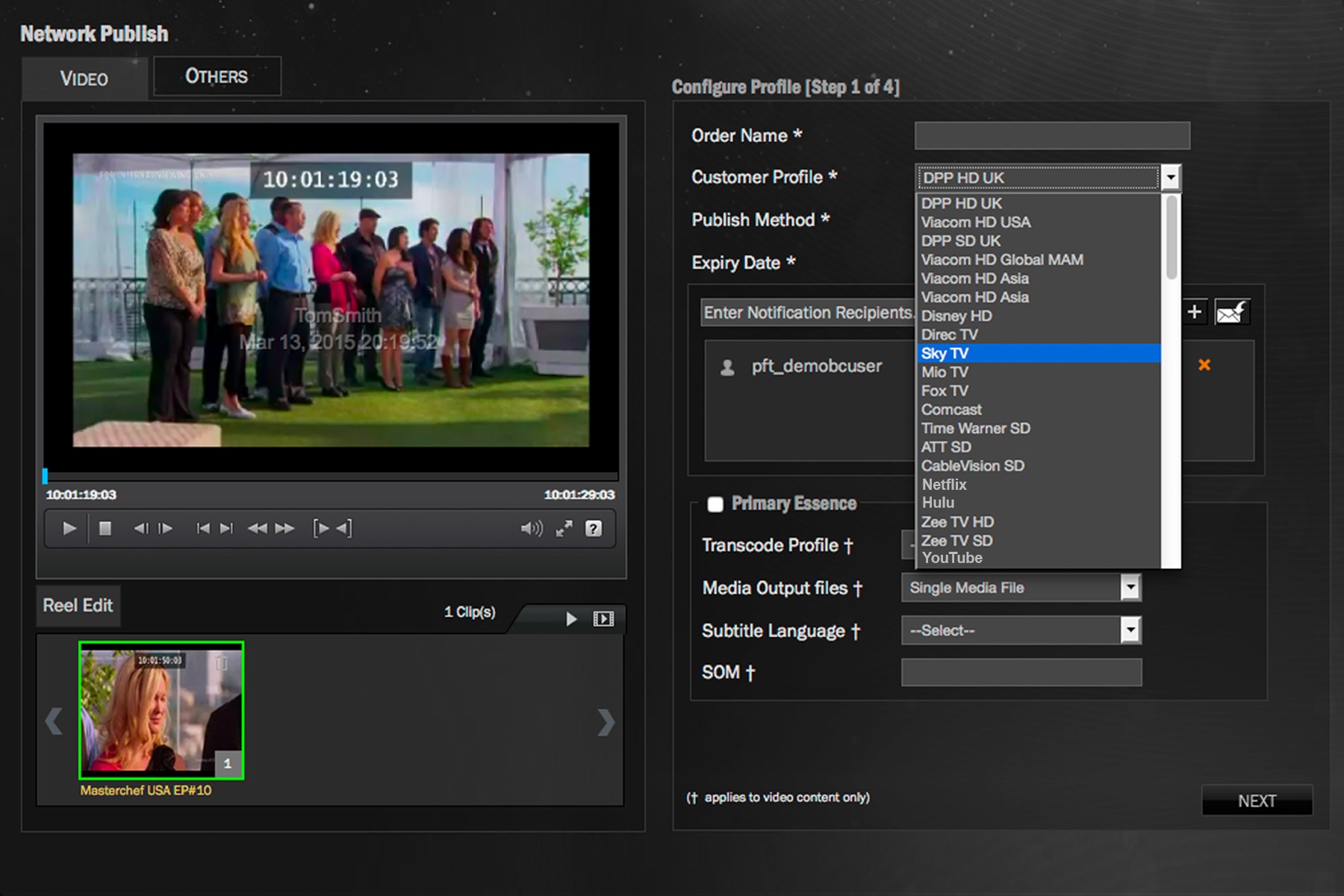Choose DPP HD UK from the list
The width and height of the screenshot is (1344, 896).
pos(1039,203)
